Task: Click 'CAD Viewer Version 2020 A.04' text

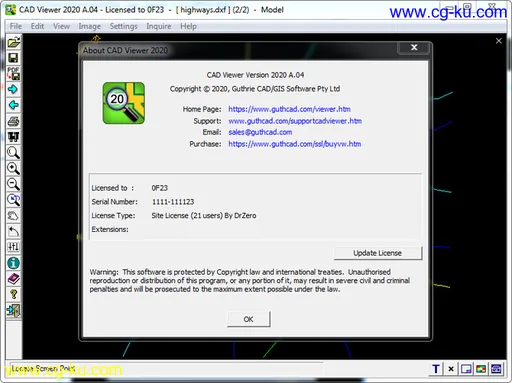Action: tap(255, 75)
